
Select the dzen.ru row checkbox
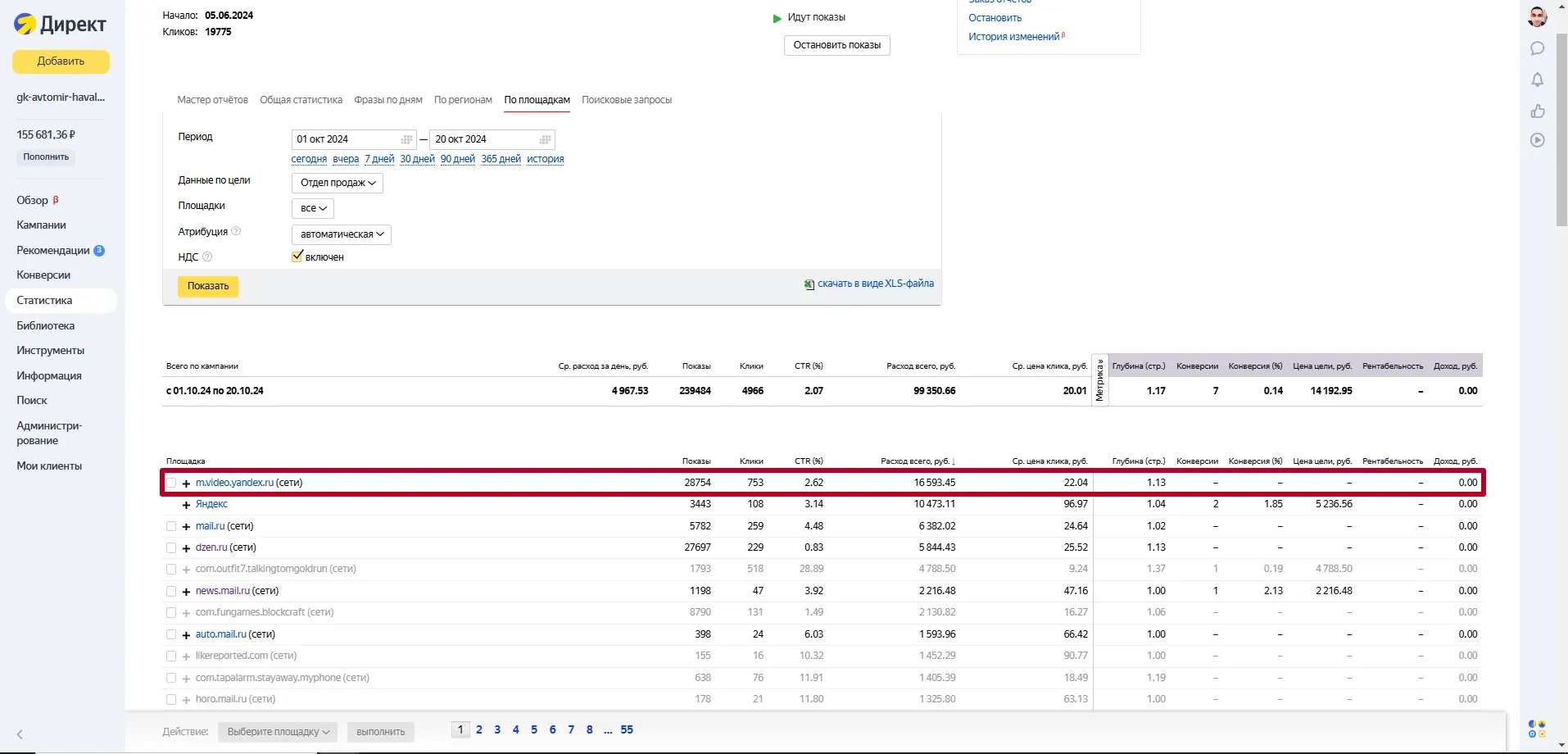[x=171, y=547]
